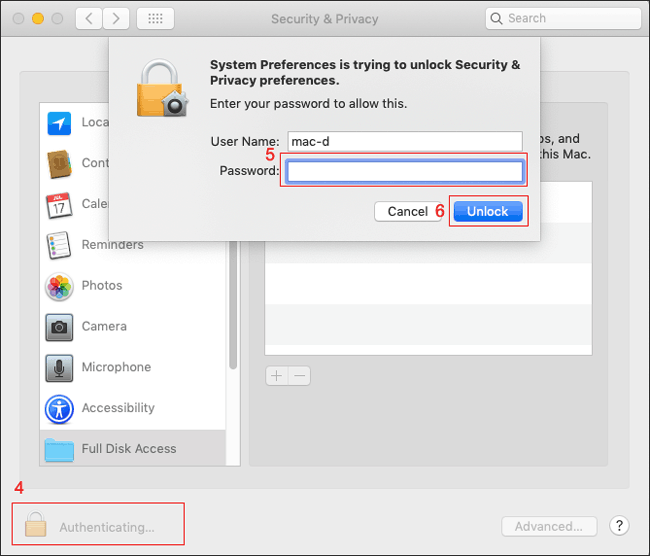
Task: Cancel the password dialog
Action: click(x=407, y=211)
